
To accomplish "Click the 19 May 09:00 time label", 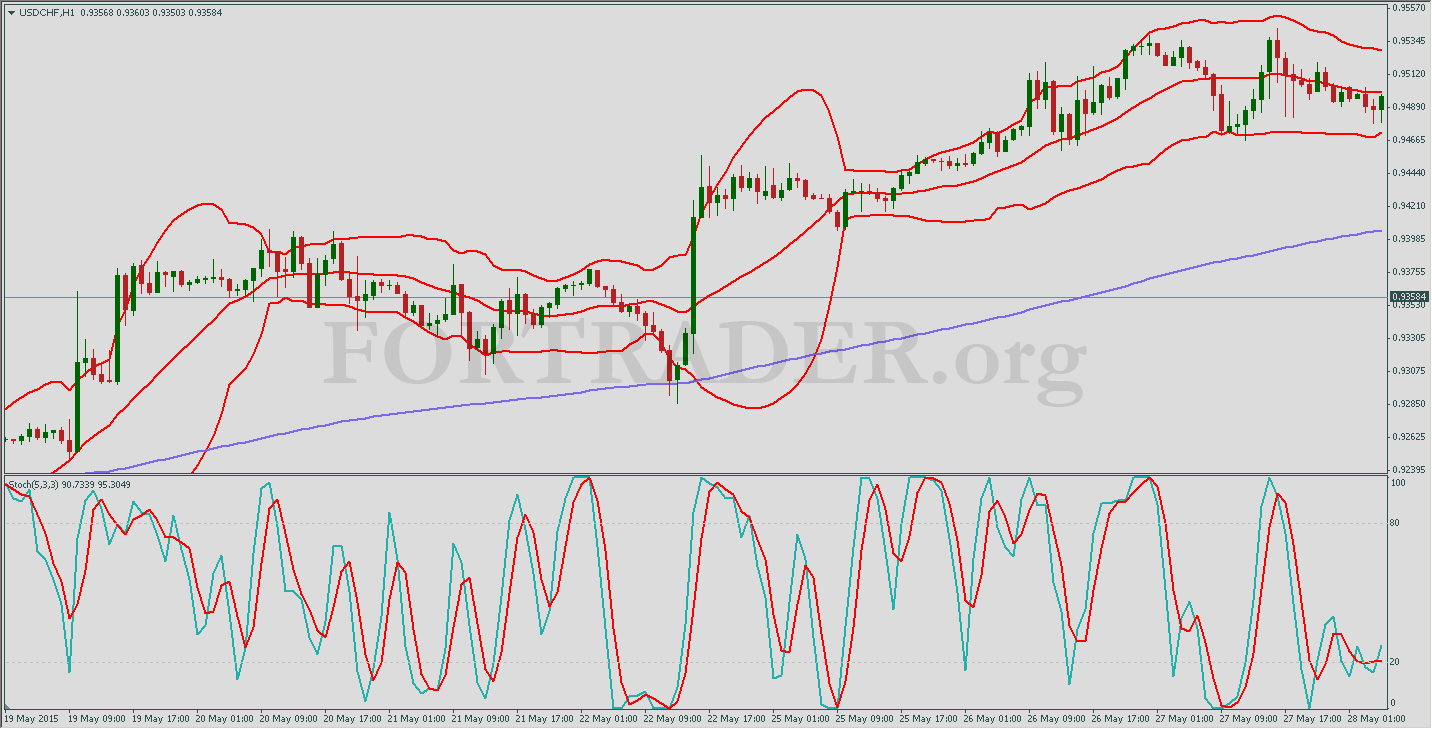I will click(x=97, y=719).
